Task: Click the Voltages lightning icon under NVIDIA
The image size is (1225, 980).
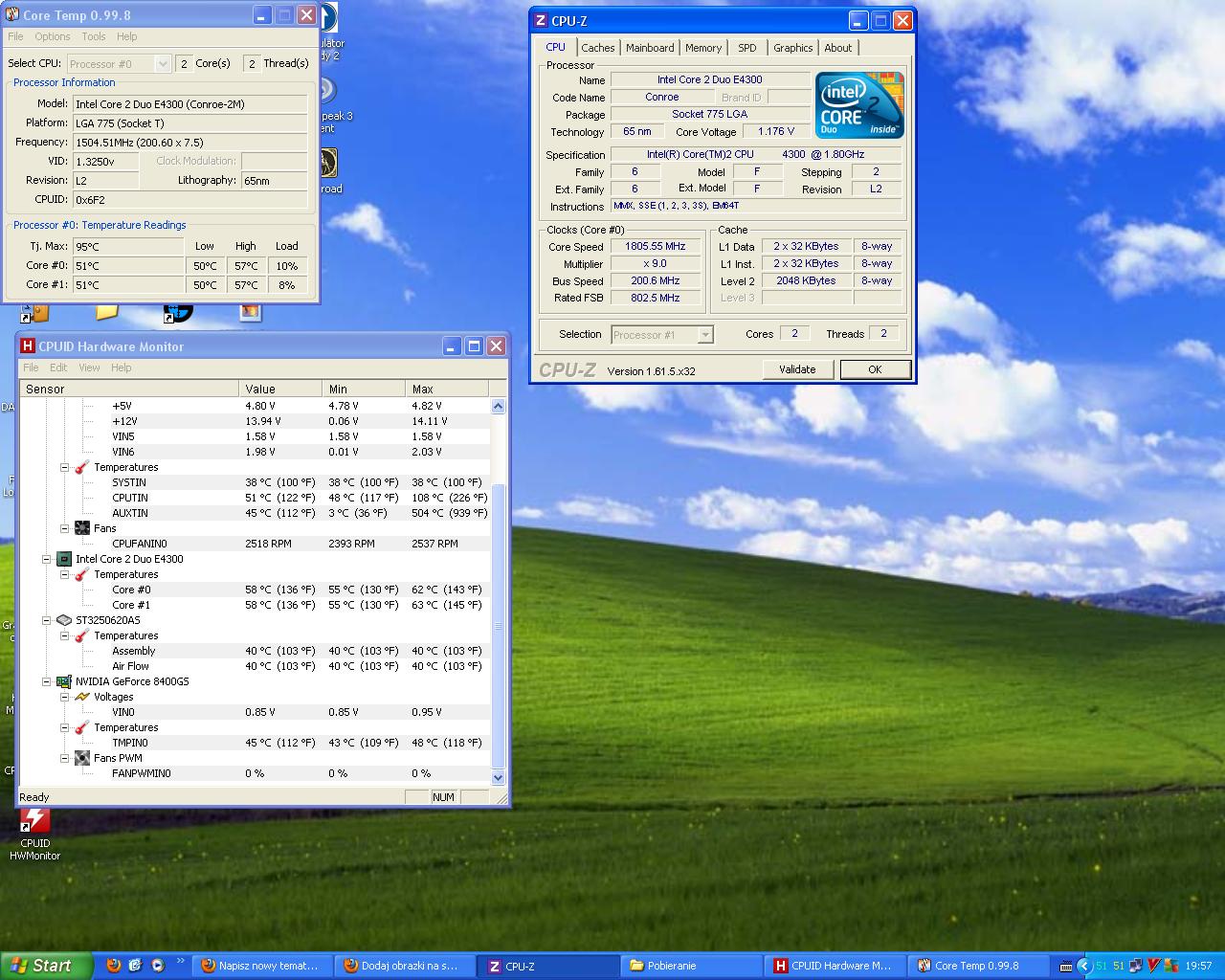Action: [x=81, y=697]
